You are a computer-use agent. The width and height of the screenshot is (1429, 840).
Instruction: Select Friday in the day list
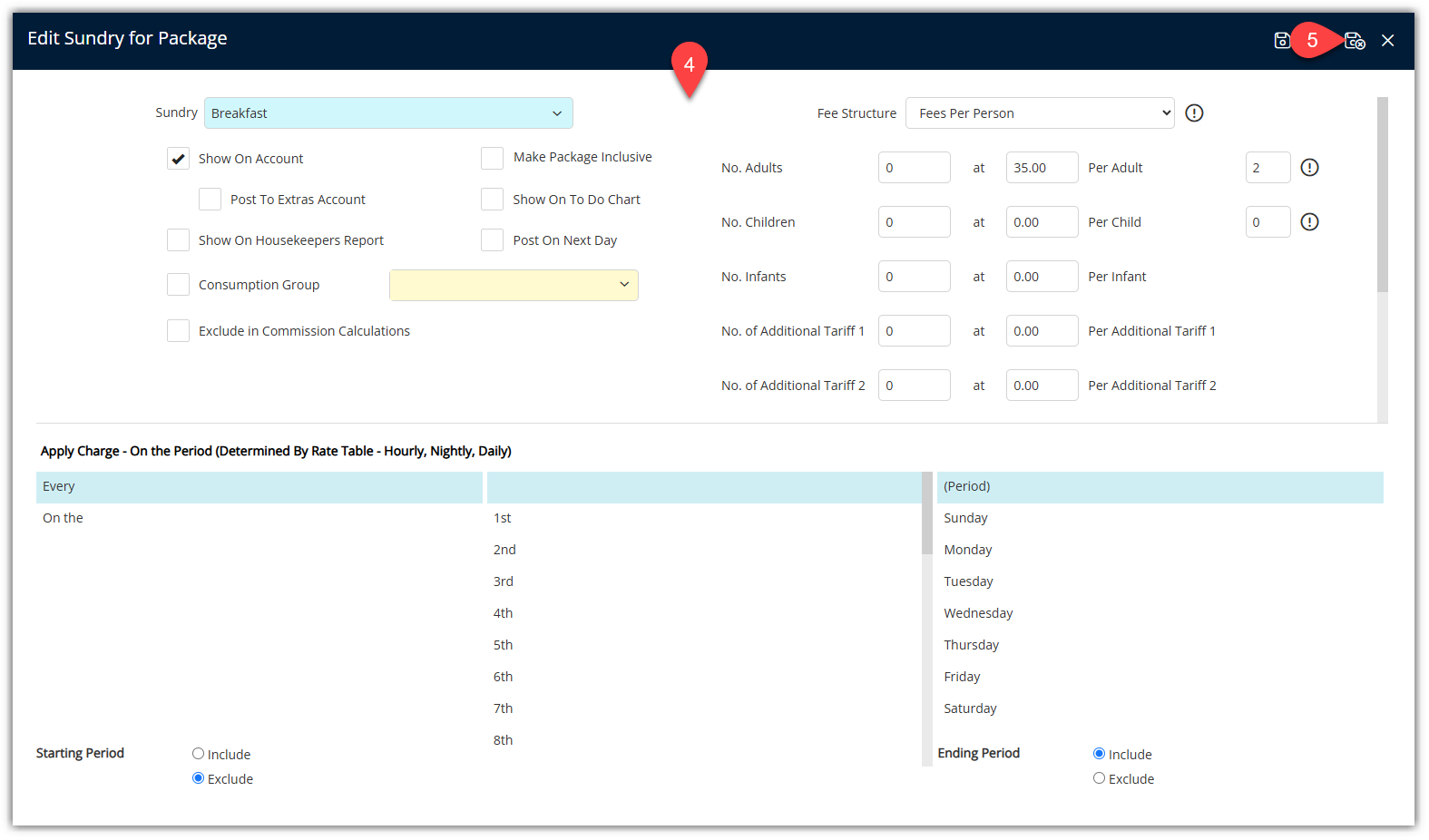[1160, 677]
